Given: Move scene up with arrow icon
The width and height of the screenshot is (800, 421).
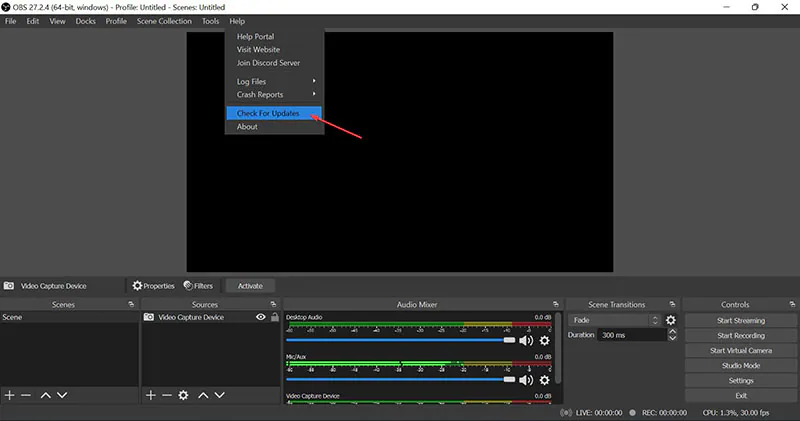Looking at the screenshot, I should [x=45, y=395].
